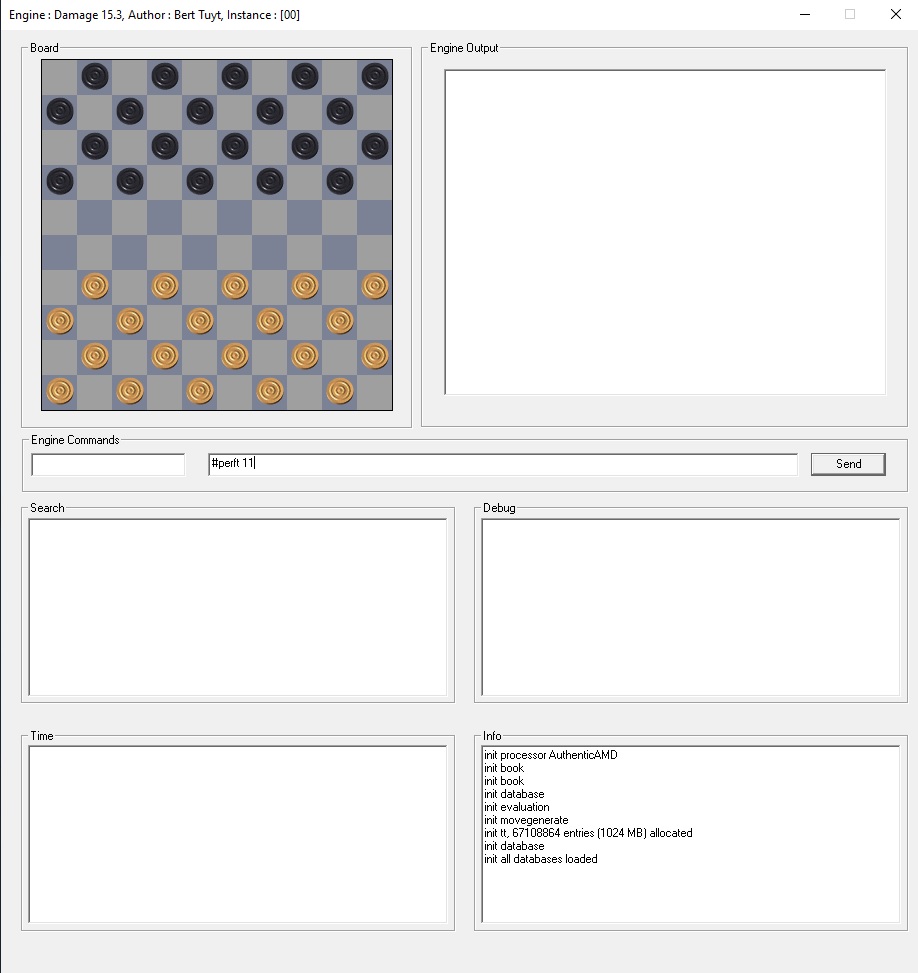This screenshot has height=973, width=918.
Task: Click the leftmost dark square in the fifth row
Action: (95, 217)
